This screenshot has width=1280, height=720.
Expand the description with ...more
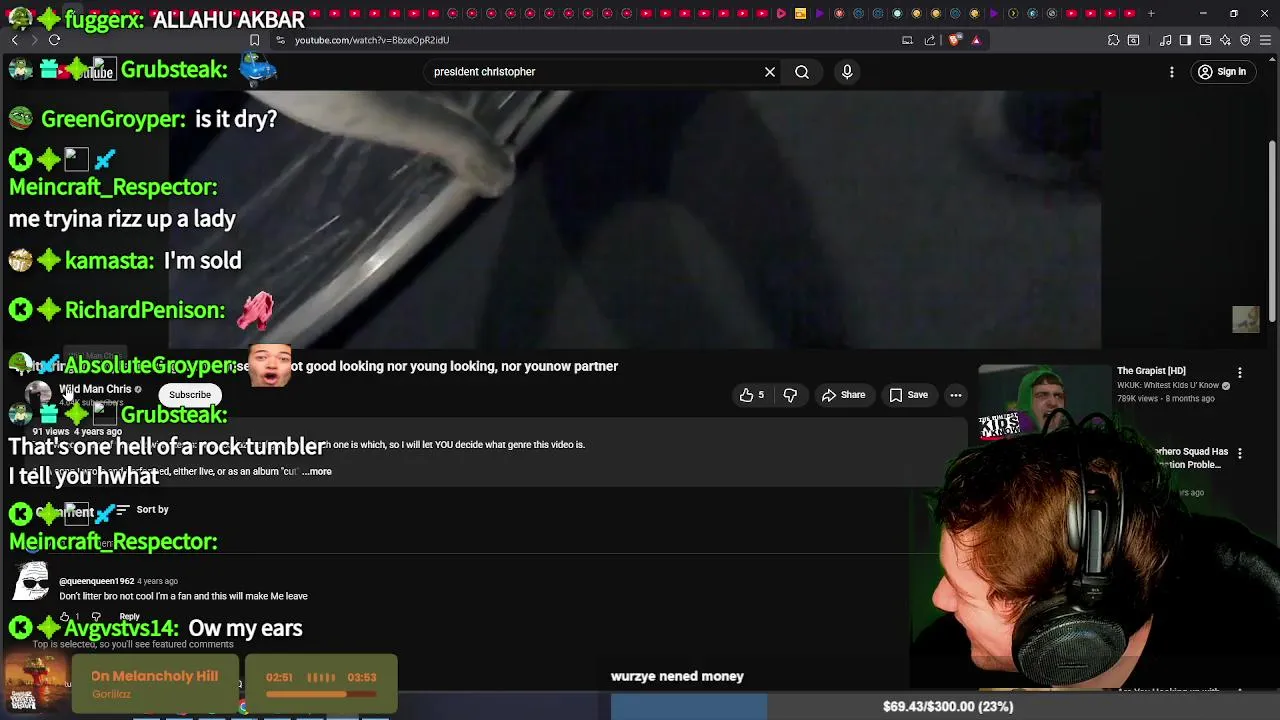(x=316, y=471)
